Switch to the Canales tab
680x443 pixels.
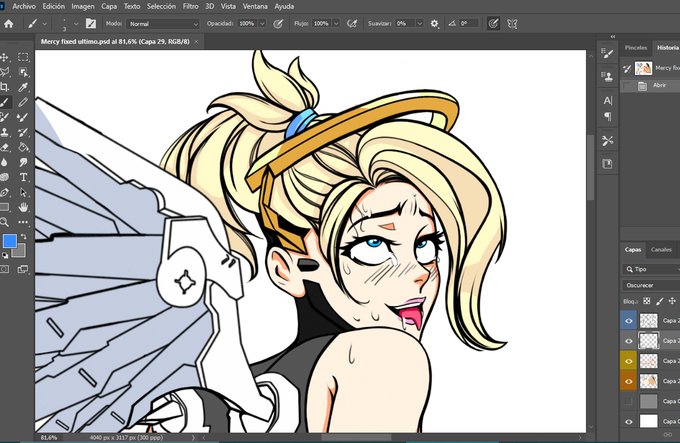pos(661,250)
